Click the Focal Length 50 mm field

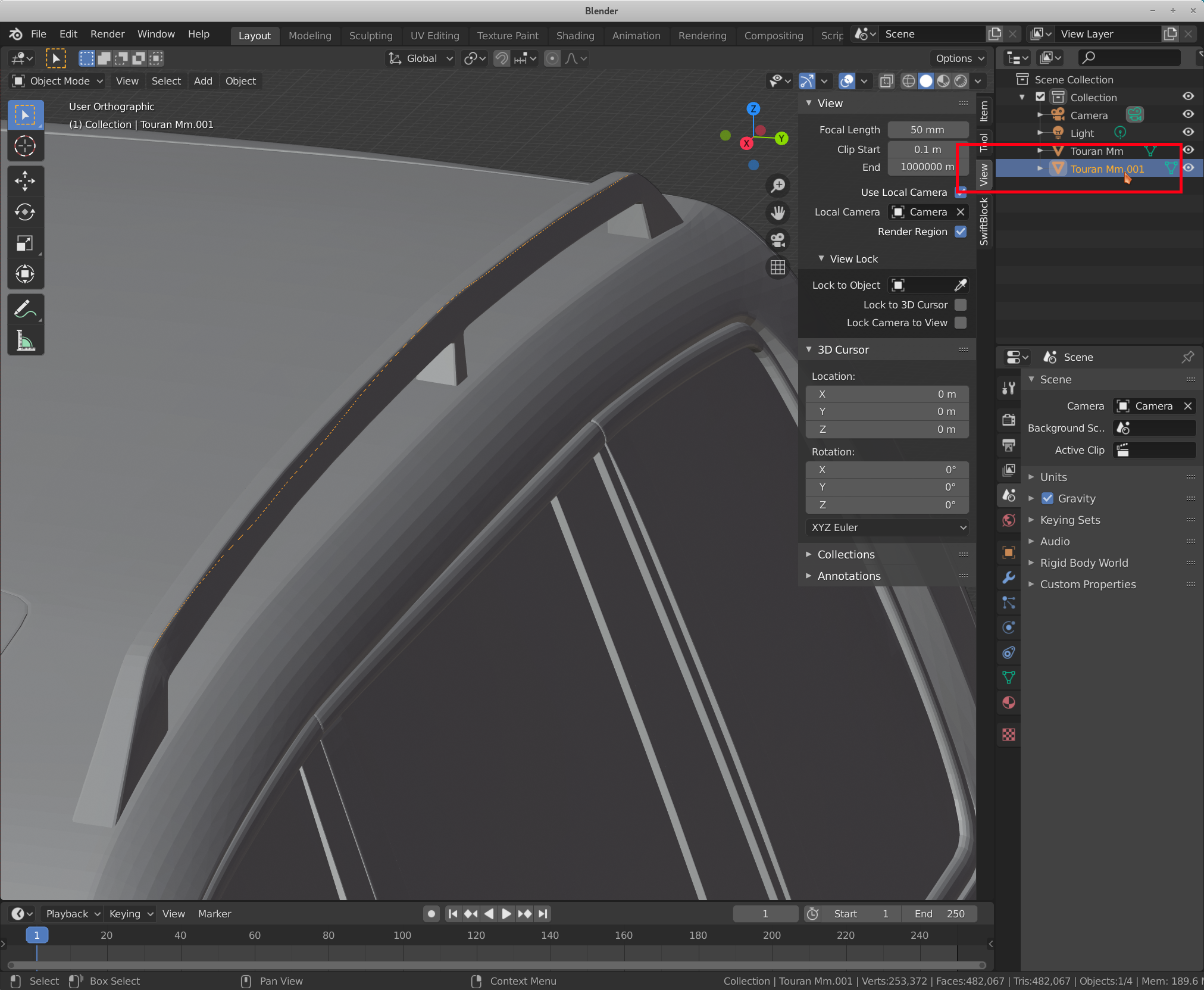927,130
